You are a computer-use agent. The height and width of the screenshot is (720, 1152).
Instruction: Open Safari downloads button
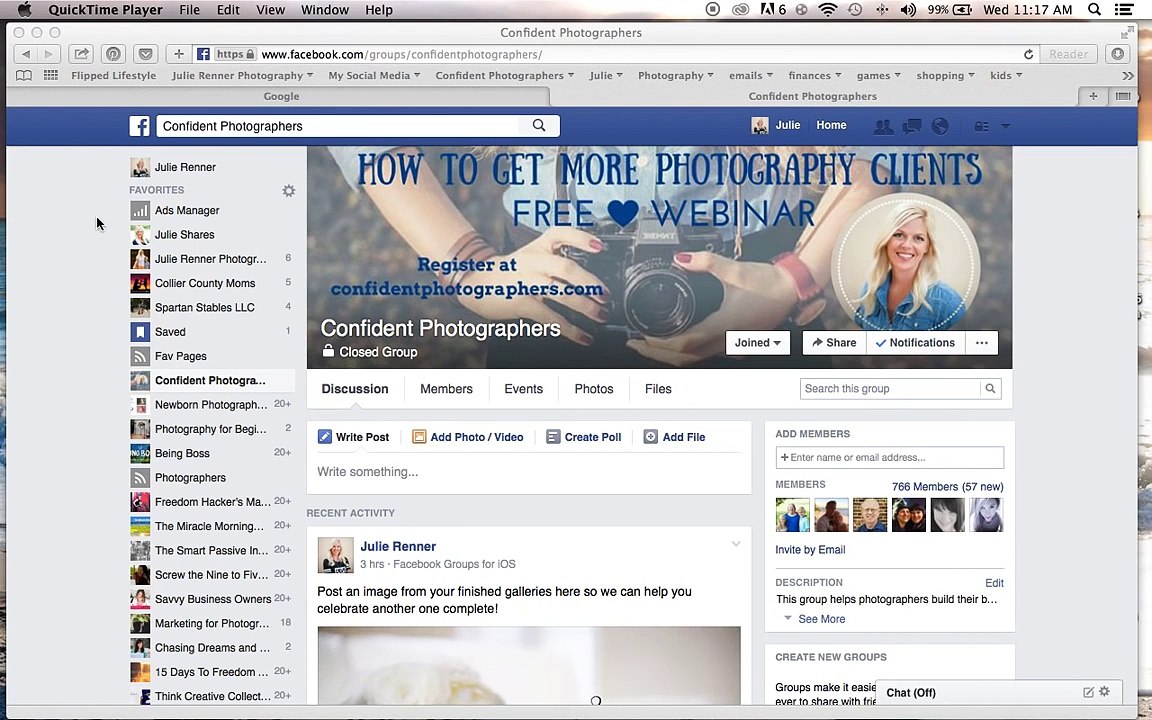pyautogui.click(x=1117, y=54)
